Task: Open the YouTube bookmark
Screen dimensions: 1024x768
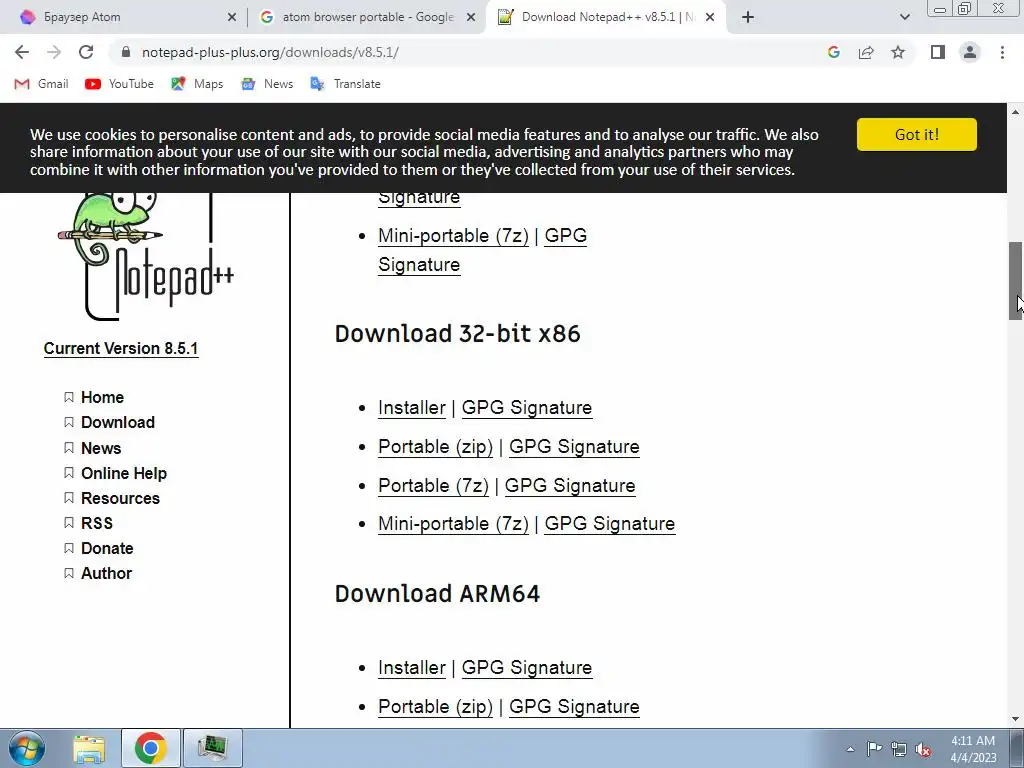Action: (x=120, y=84)
